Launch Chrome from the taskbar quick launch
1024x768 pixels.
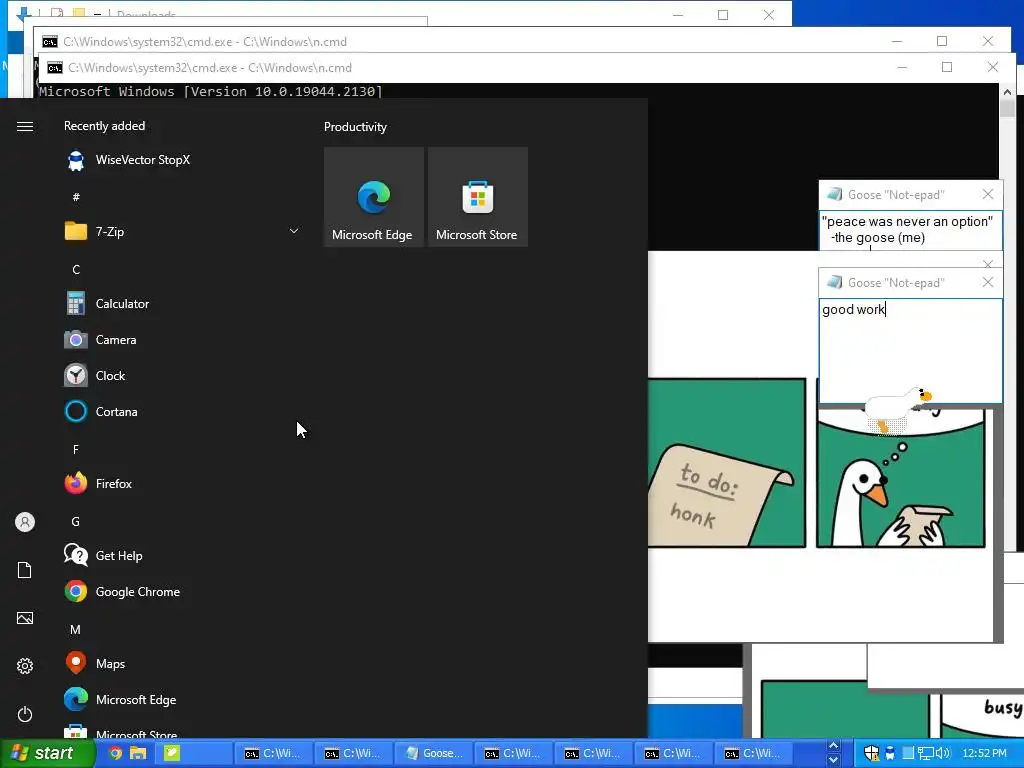(115, 753)
